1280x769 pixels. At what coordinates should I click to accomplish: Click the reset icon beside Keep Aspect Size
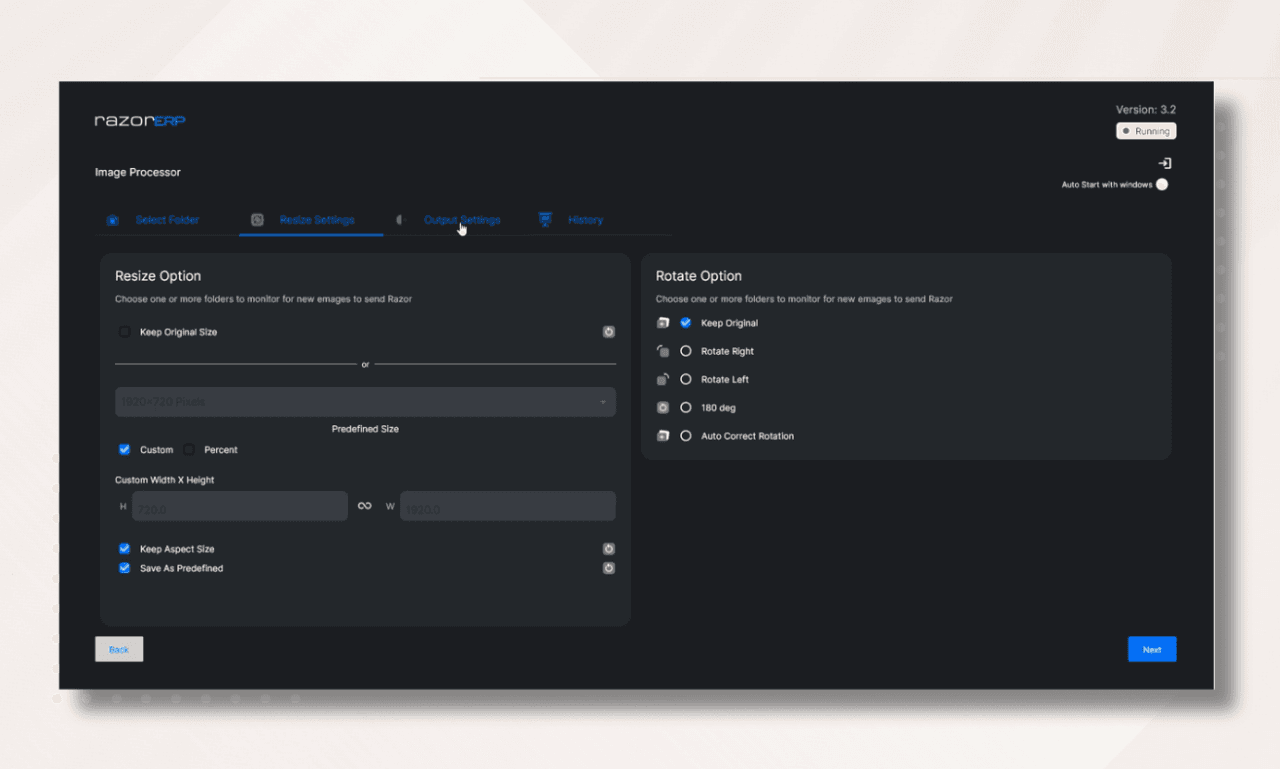(609, 548)
